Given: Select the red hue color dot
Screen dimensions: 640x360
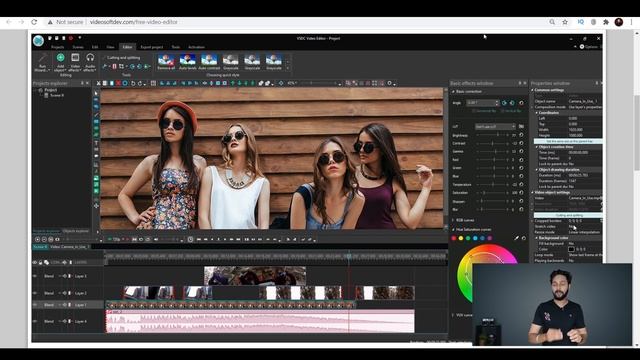Looking at the screenshot, I should (x=454, y=238).
